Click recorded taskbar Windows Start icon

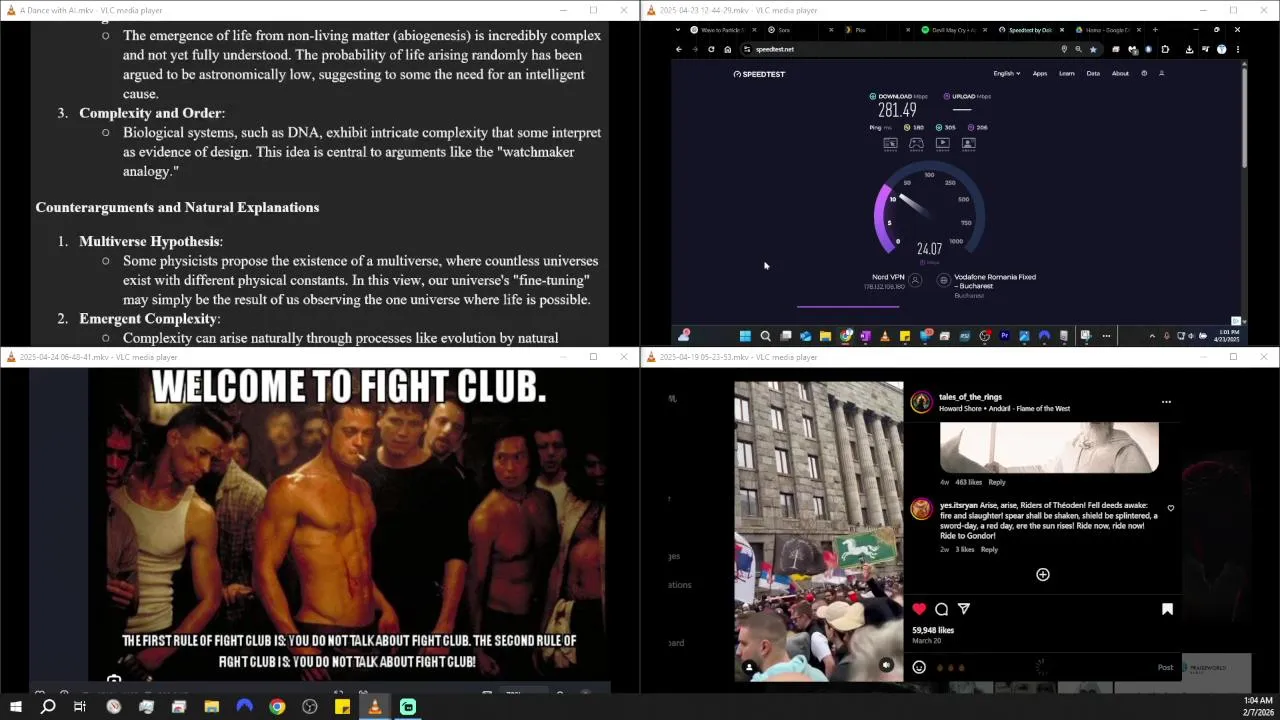tap(745, 336)
